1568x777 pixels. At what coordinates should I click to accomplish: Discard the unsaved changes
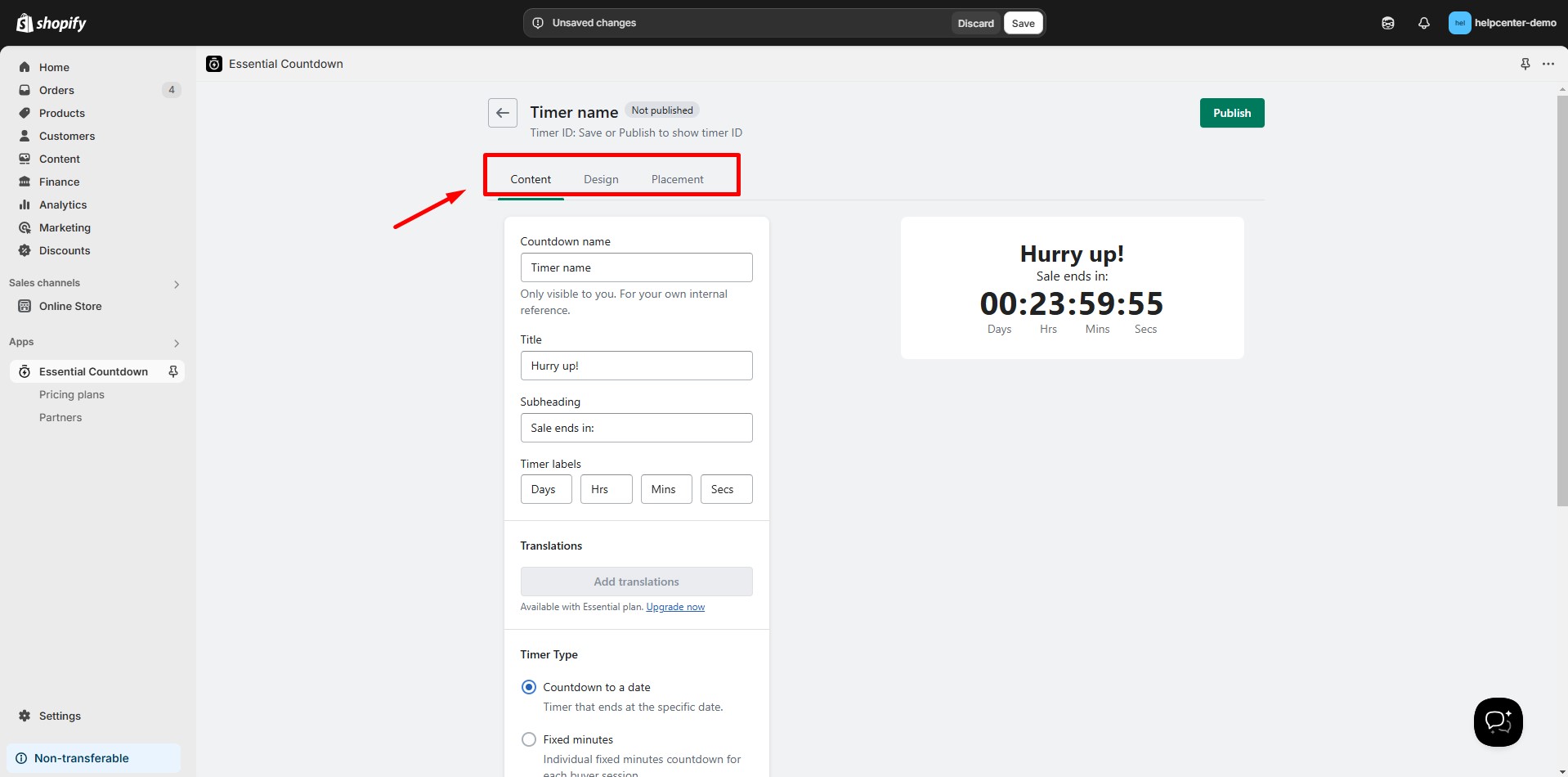[x=975, y=23]
